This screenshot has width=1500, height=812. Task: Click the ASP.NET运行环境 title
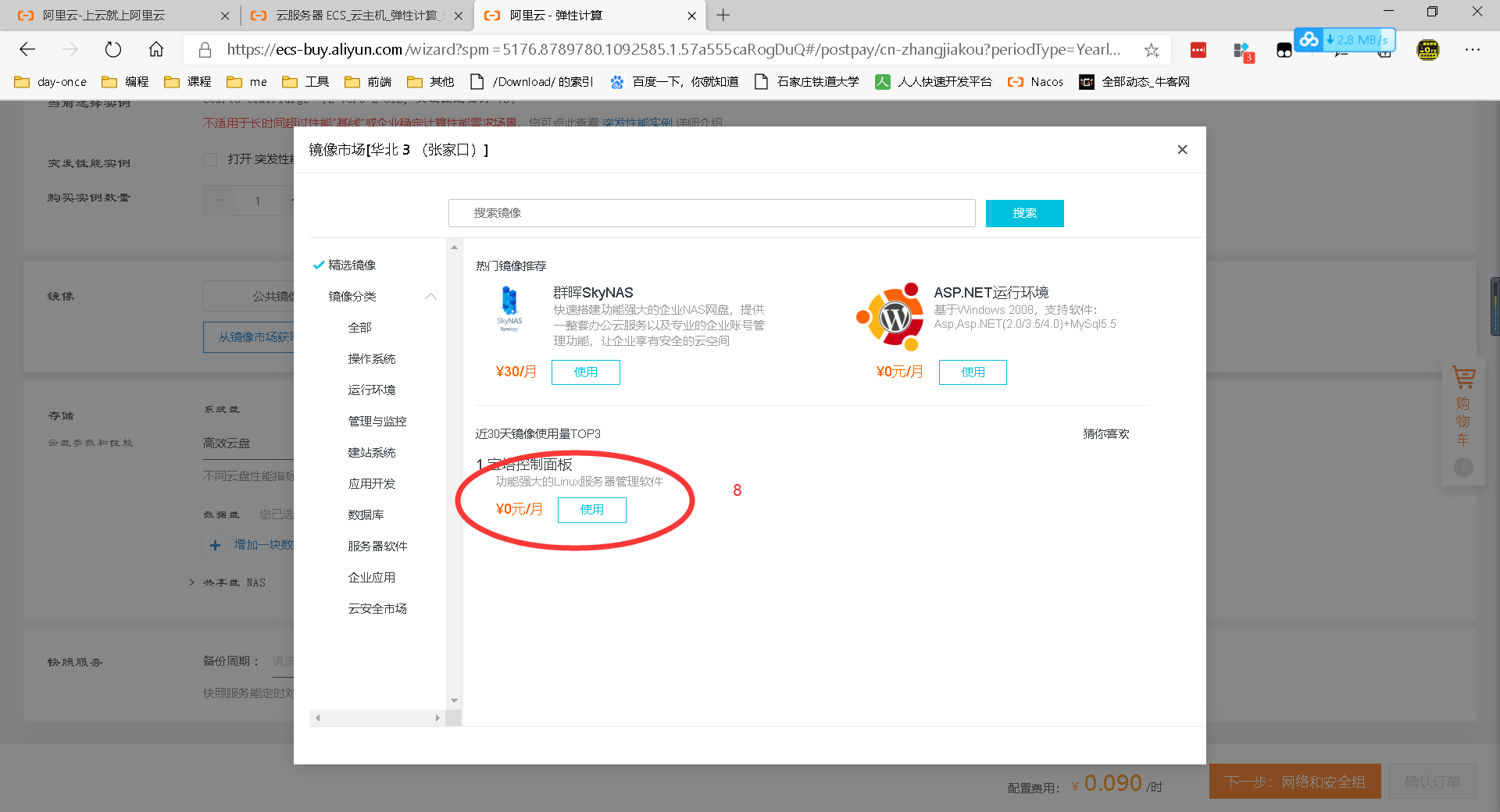tap(991, 293)
